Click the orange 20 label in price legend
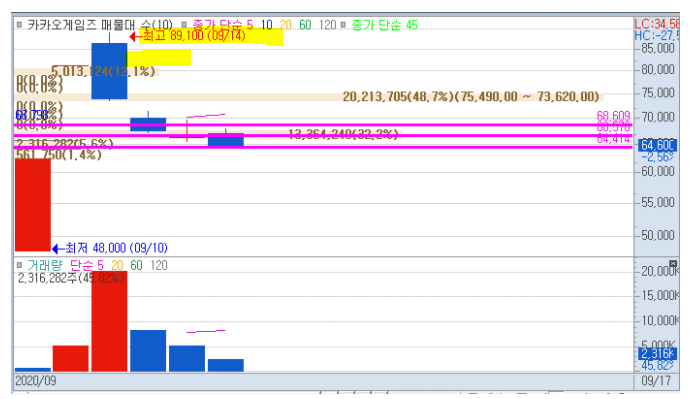 (x=286, y=25)
